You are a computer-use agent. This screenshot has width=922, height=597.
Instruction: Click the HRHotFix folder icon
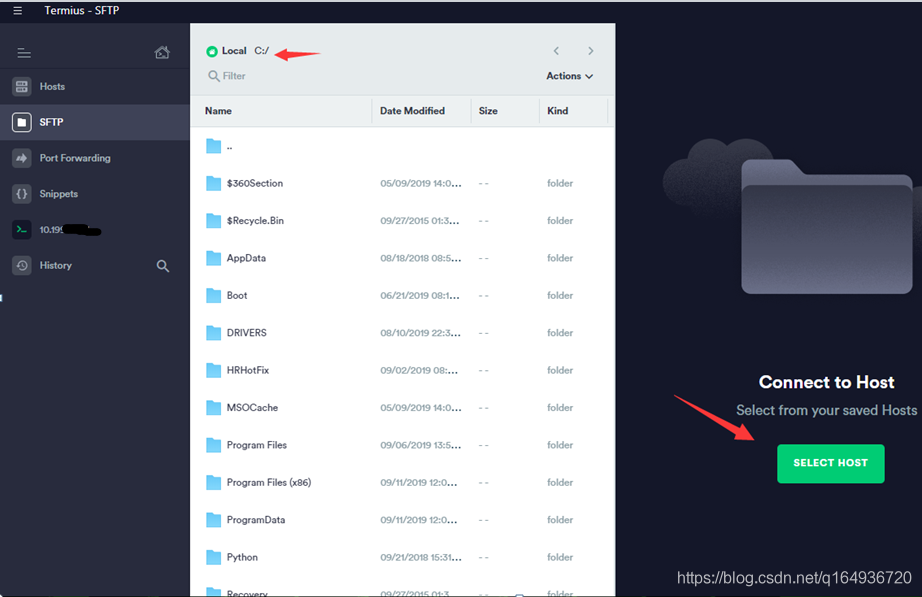tap(213, 371)
